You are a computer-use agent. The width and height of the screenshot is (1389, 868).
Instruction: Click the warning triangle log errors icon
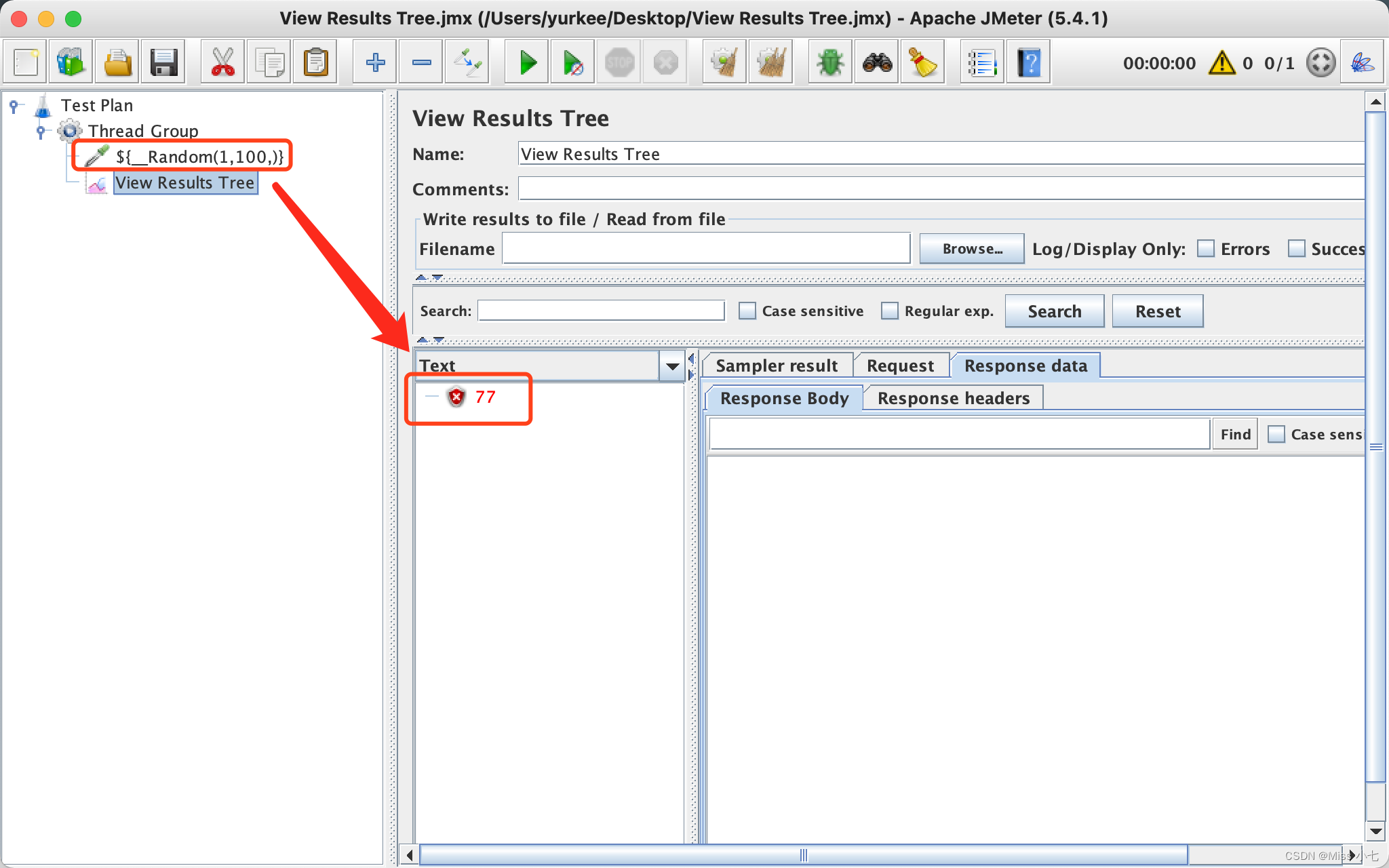(1222, 63)
